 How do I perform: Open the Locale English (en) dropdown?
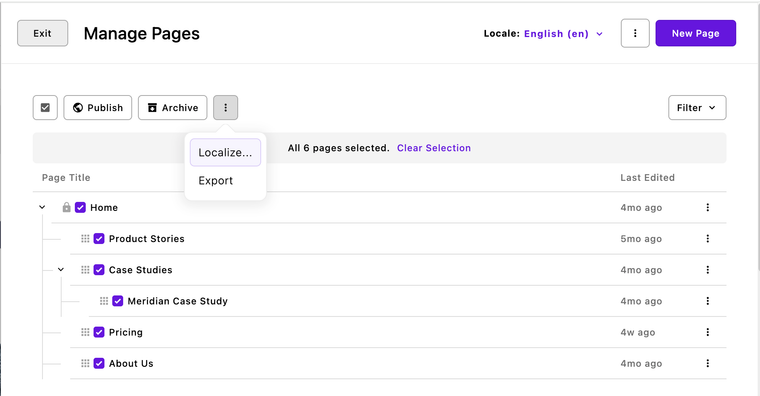tap(564, 33)
